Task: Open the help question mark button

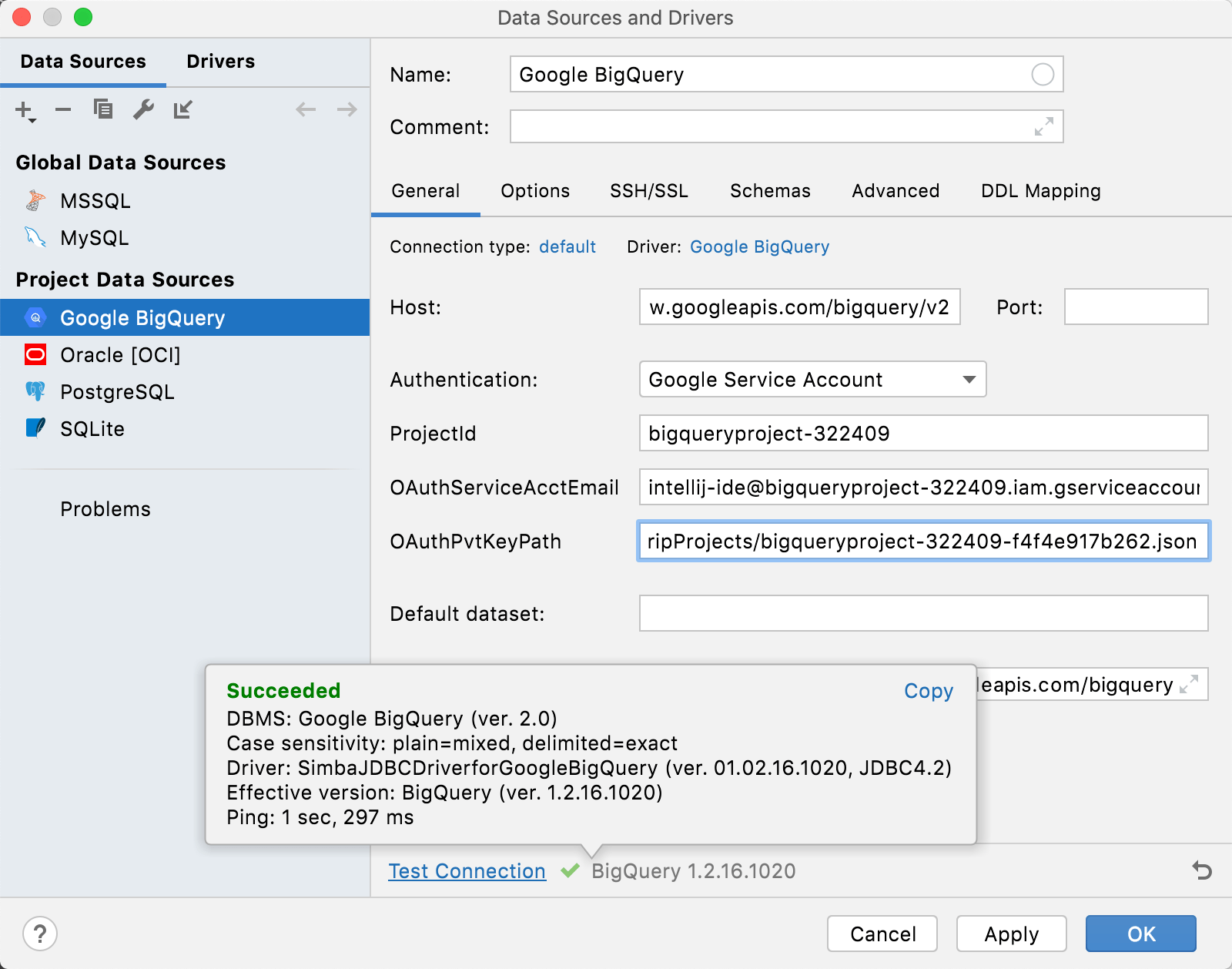Action: click(40, 934)
